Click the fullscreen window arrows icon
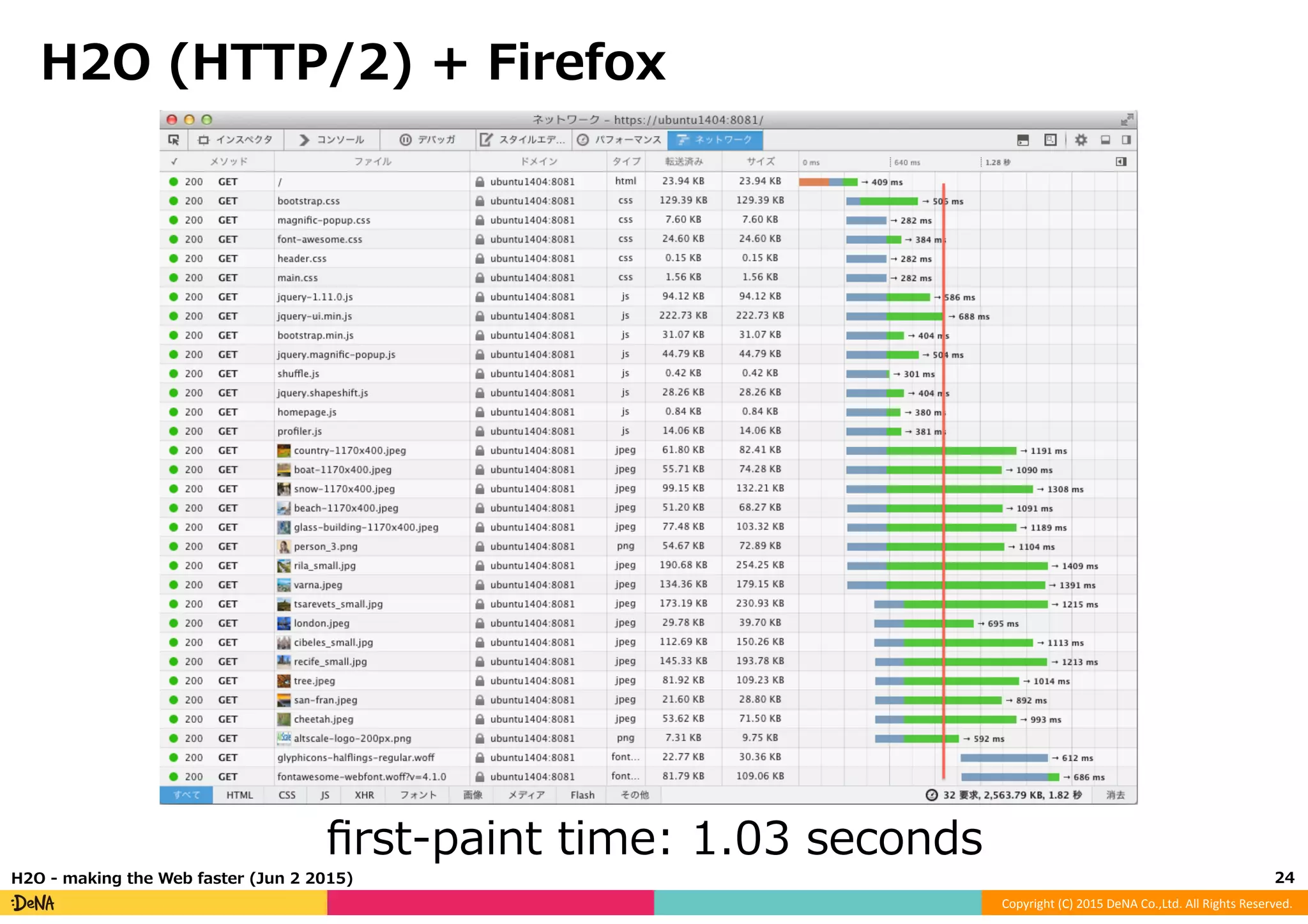Screen dimensions: 1308x924 [x=1127, y=119]
